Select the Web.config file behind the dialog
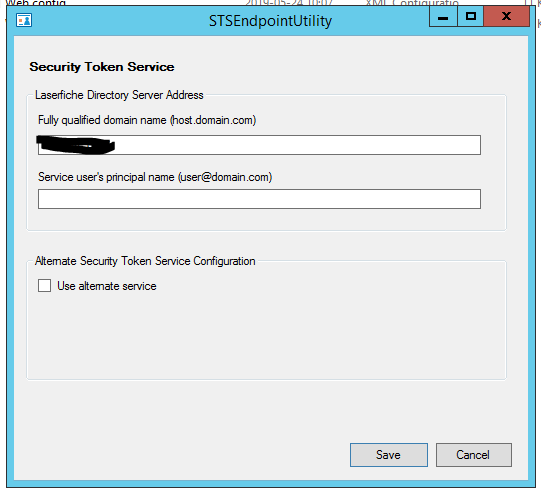Screen dimensions: 541x494 [36, 3]
